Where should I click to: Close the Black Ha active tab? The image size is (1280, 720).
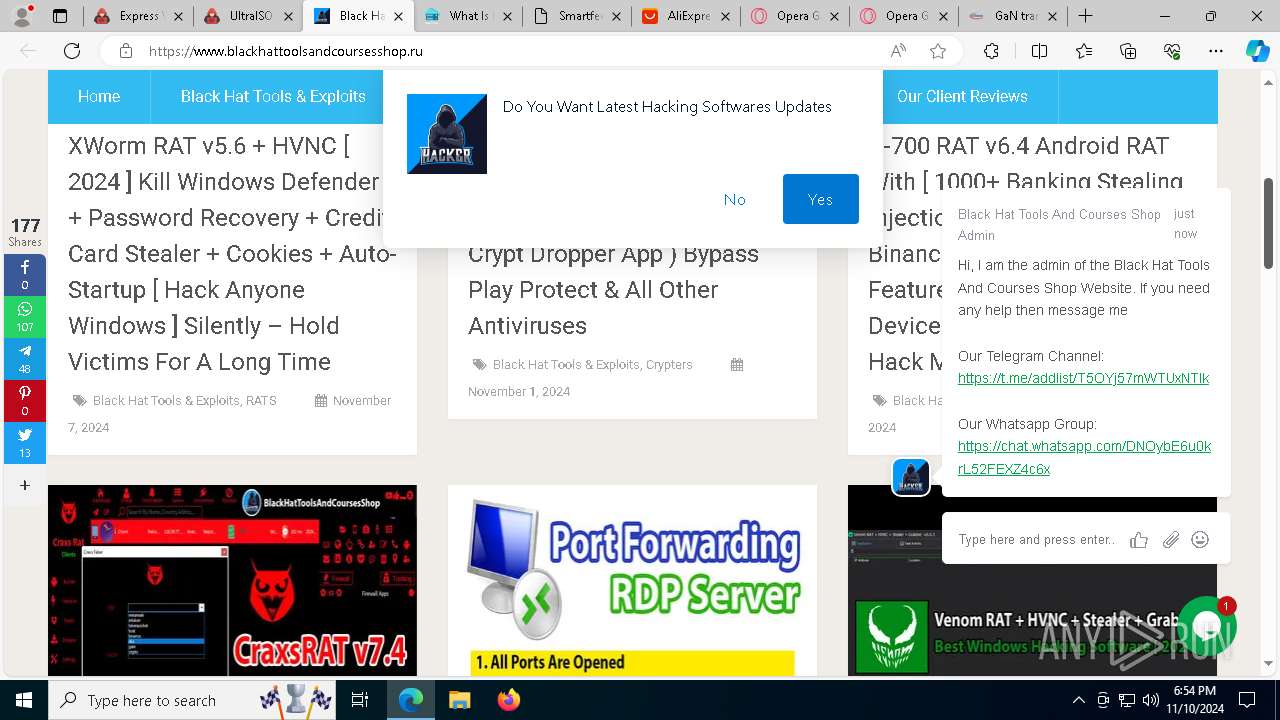pos(396,16)
